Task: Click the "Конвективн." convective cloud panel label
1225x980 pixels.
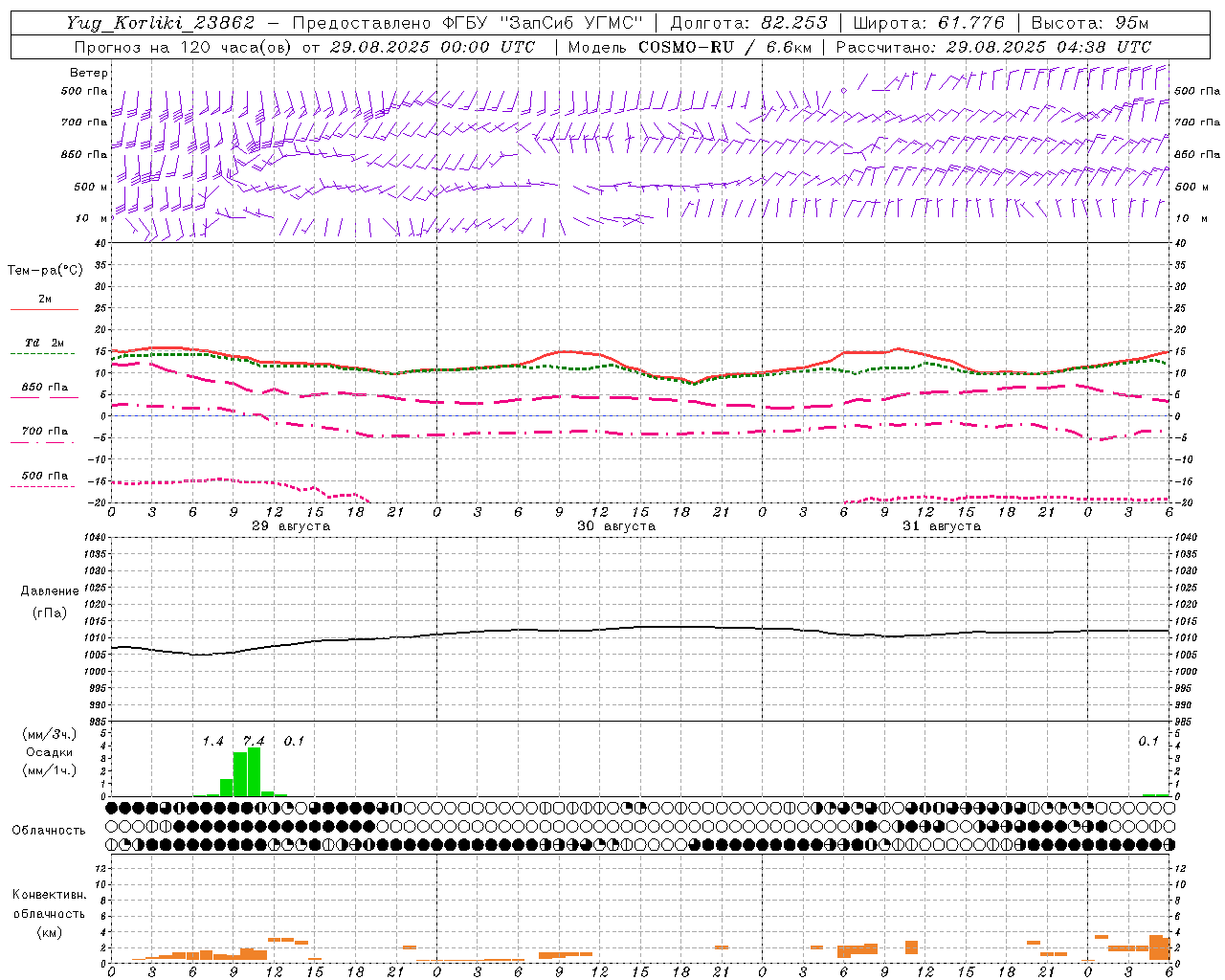Action: click(49, 895)
